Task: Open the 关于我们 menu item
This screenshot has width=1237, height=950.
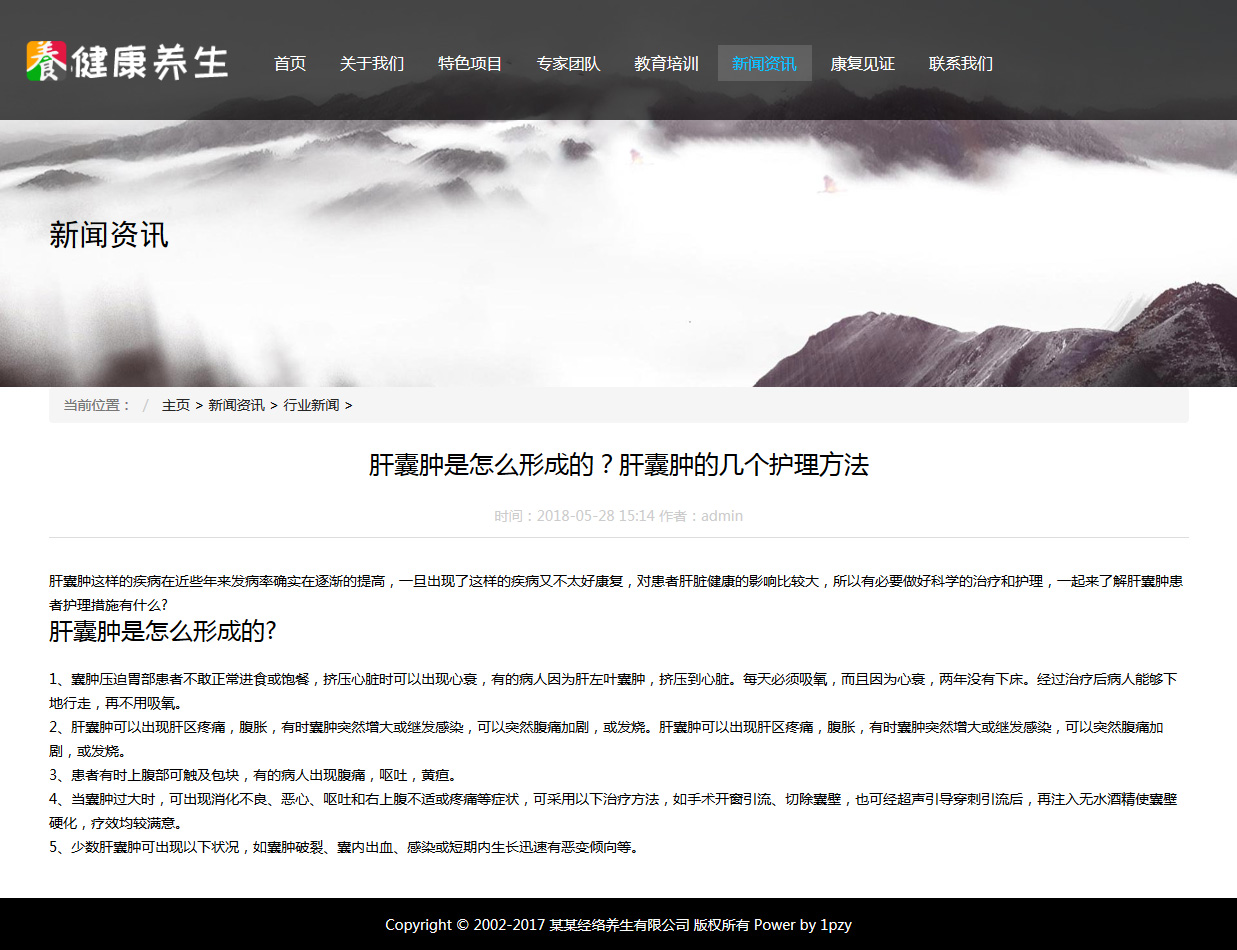Action: (372, 64)
